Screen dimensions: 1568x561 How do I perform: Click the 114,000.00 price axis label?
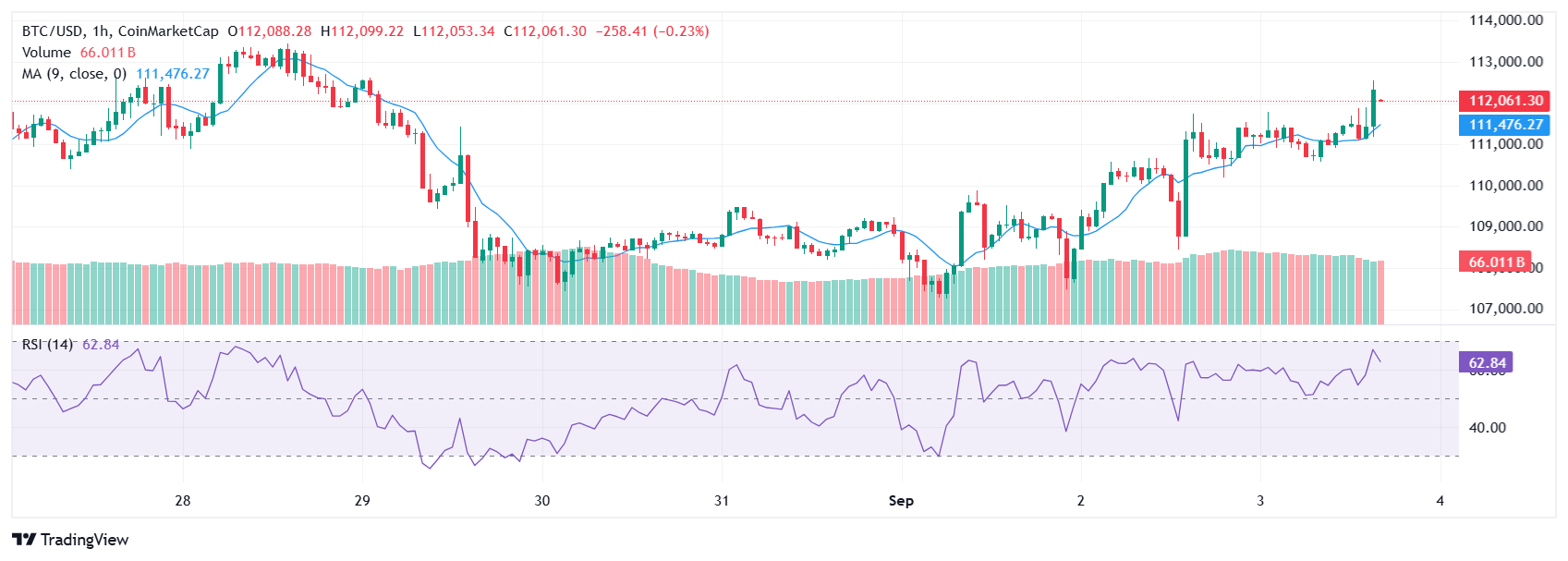[x=1506, y=20]
